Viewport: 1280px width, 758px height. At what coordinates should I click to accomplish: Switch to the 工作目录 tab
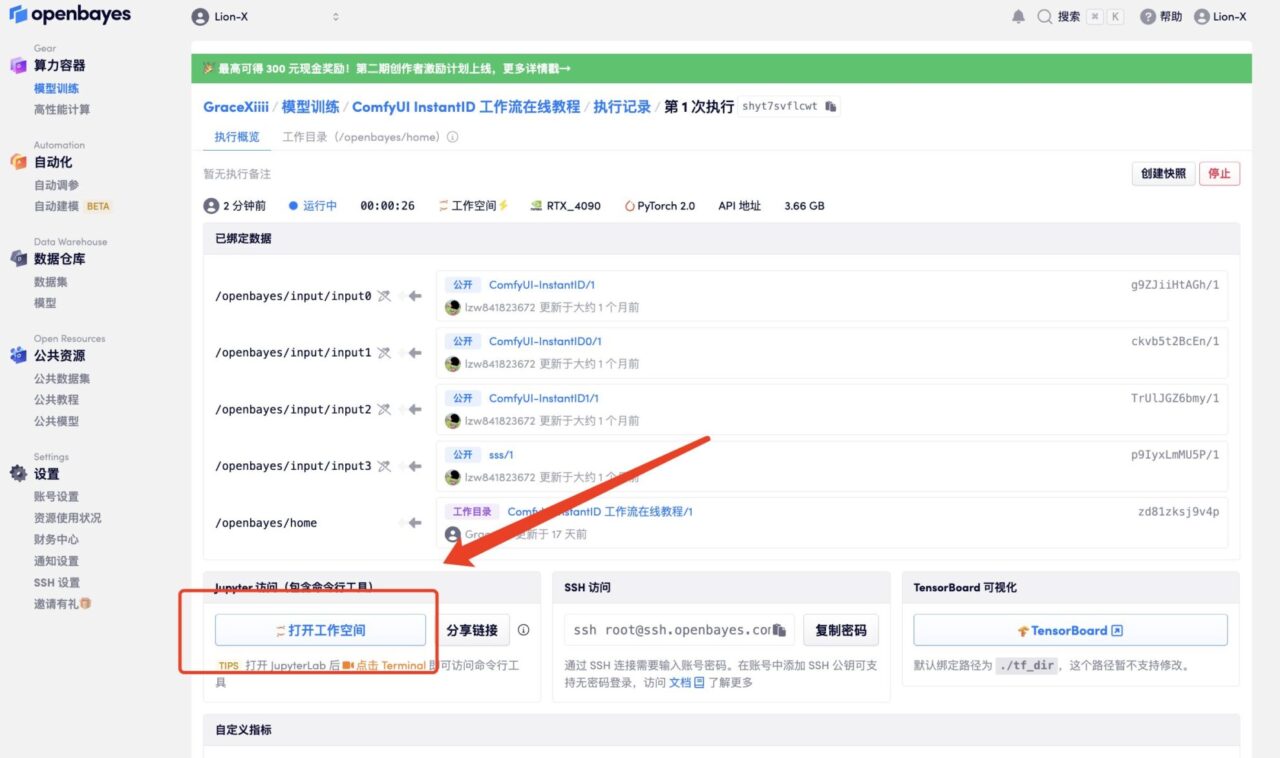(x=360, y=137)
